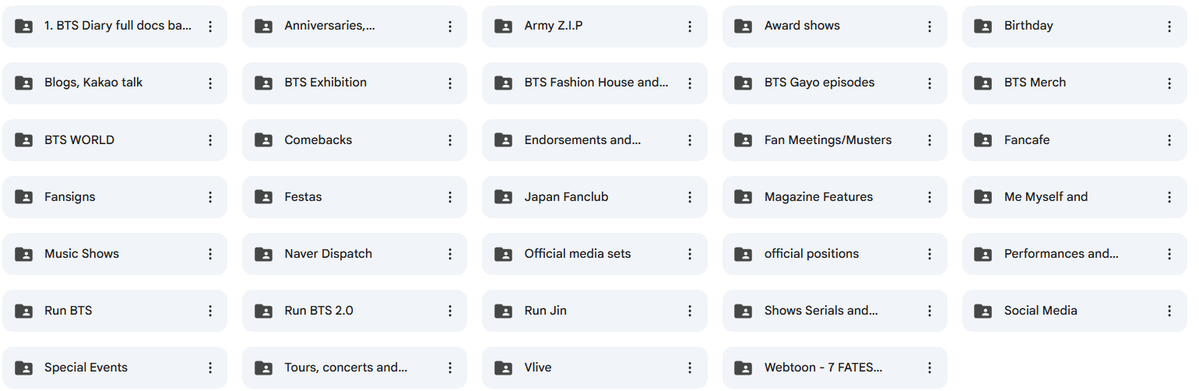Viewport: 1199px width, 391px height.
Task: Select the BTS Exhibition folder name
Action: click(326, 83)
